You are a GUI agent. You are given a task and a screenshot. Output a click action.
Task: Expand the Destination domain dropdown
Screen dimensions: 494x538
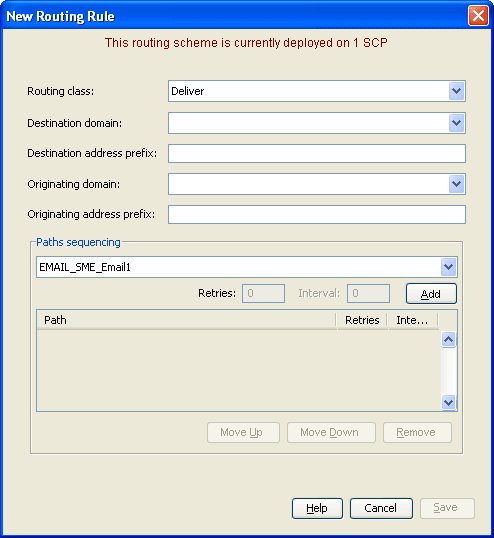[x=457, y=123]
